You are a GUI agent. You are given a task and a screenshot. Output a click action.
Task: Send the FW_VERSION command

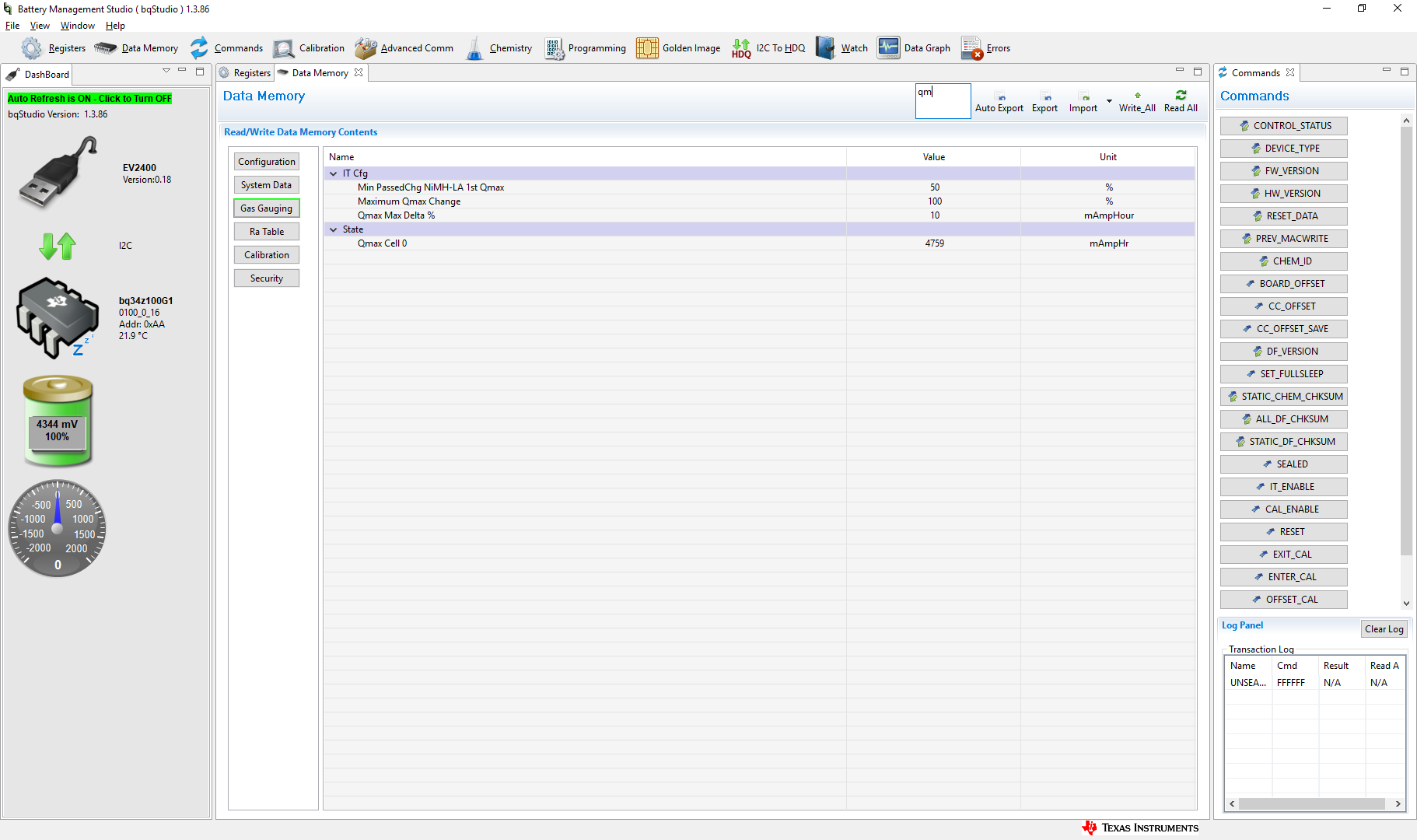[x=1284, y=171]
